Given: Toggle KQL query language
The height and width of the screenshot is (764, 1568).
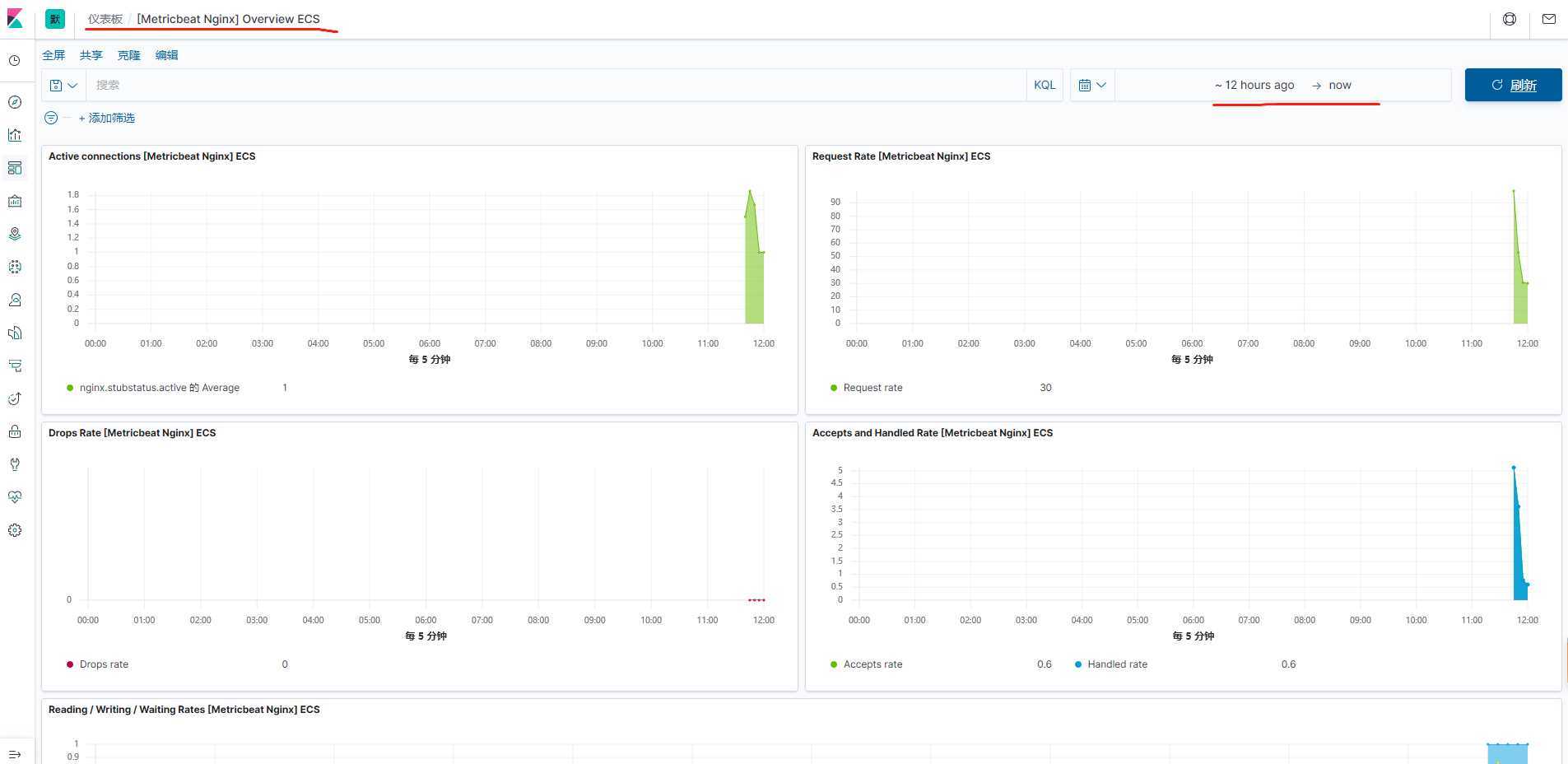Looking at the screenshot, I should pos(1045,85).
